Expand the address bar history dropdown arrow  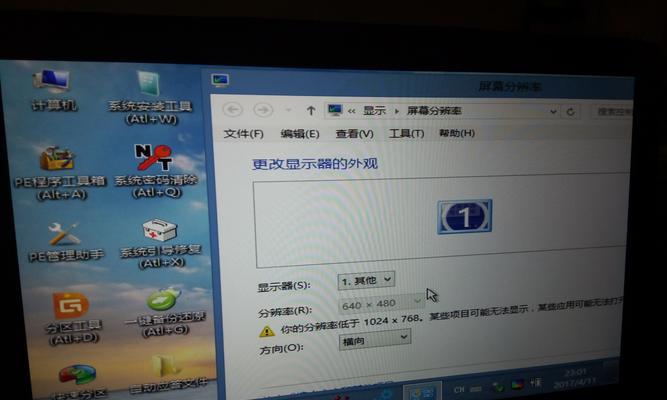[x=553, y=112]
